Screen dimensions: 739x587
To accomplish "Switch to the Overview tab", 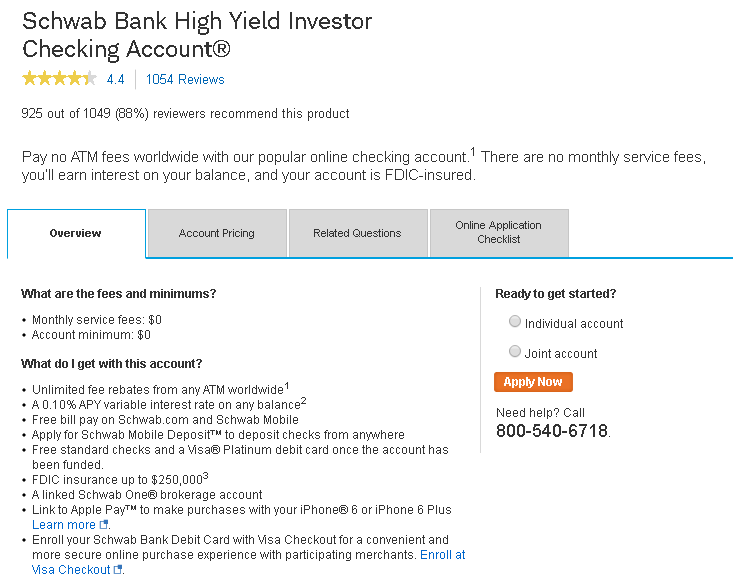I will pyautogui.click(x=76, y=233).
